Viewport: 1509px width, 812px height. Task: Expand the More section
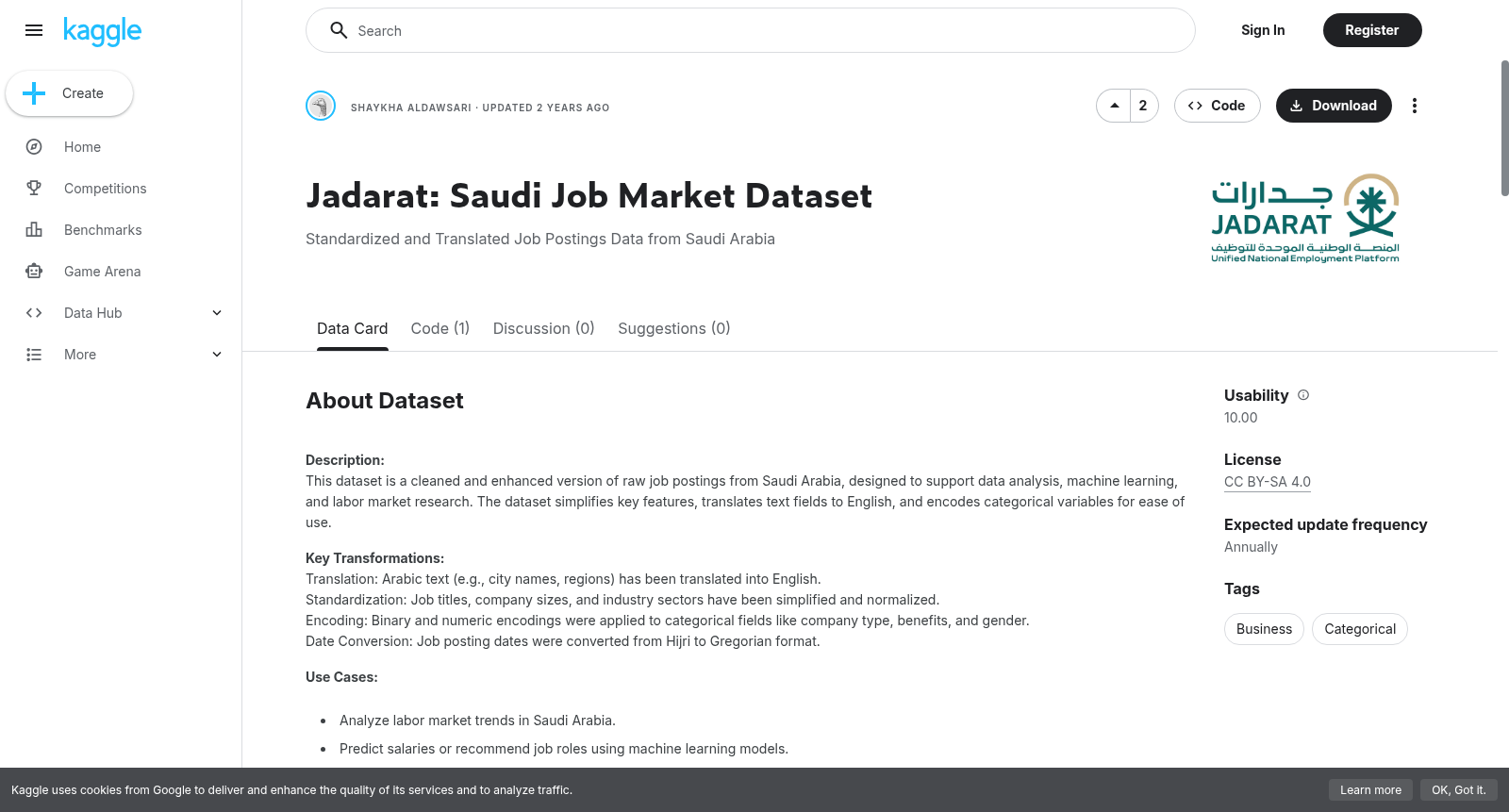click(x=217, y=355)
